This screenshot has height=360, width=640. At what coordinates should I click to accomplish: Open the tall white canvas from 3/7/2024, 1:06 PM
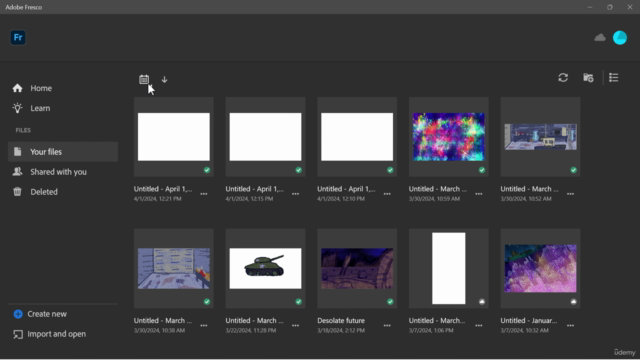(x=449, y=268)
